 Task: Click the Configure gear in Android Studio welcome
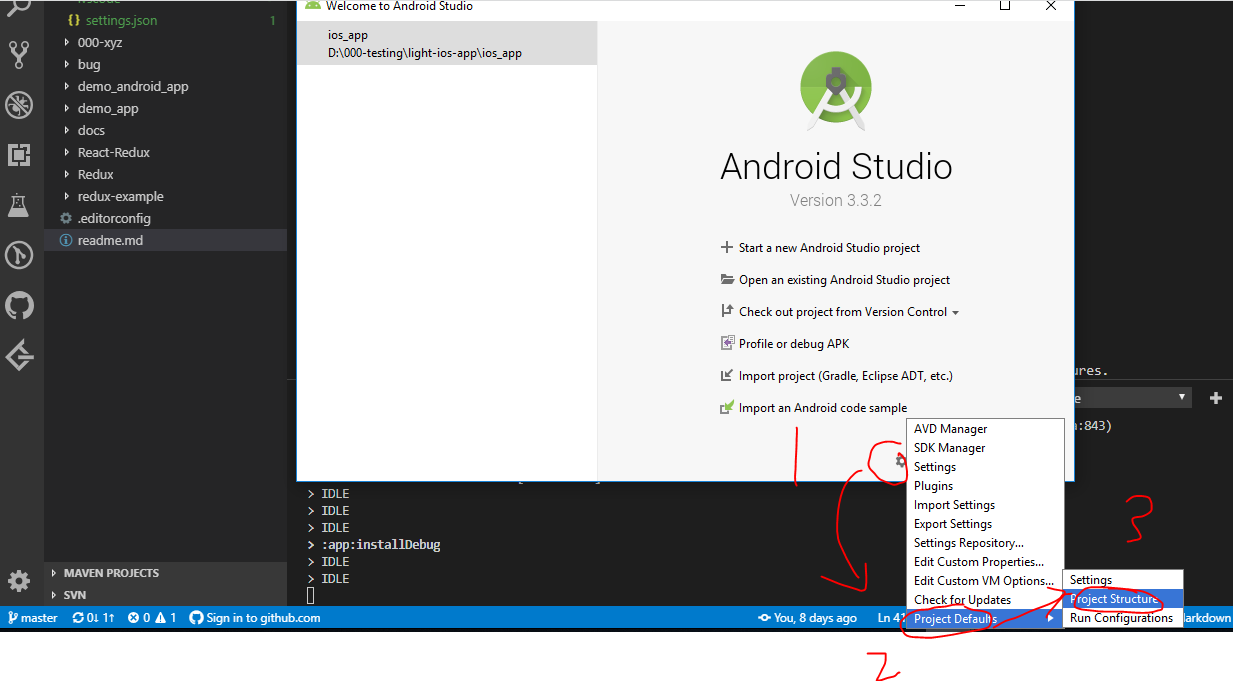coord(900,461)
